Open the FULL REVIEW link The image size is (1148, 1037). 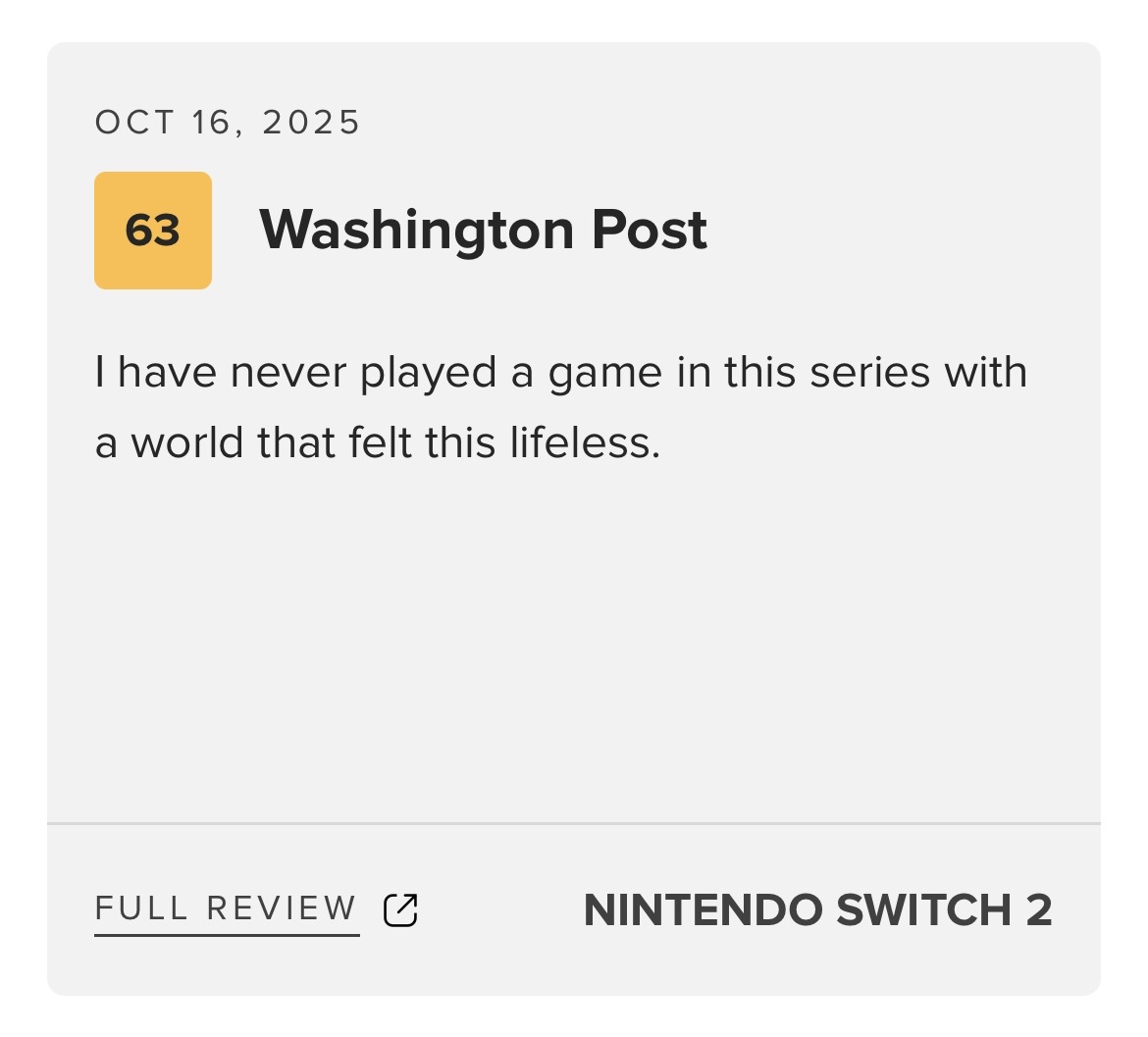click(x=227, y=909)
